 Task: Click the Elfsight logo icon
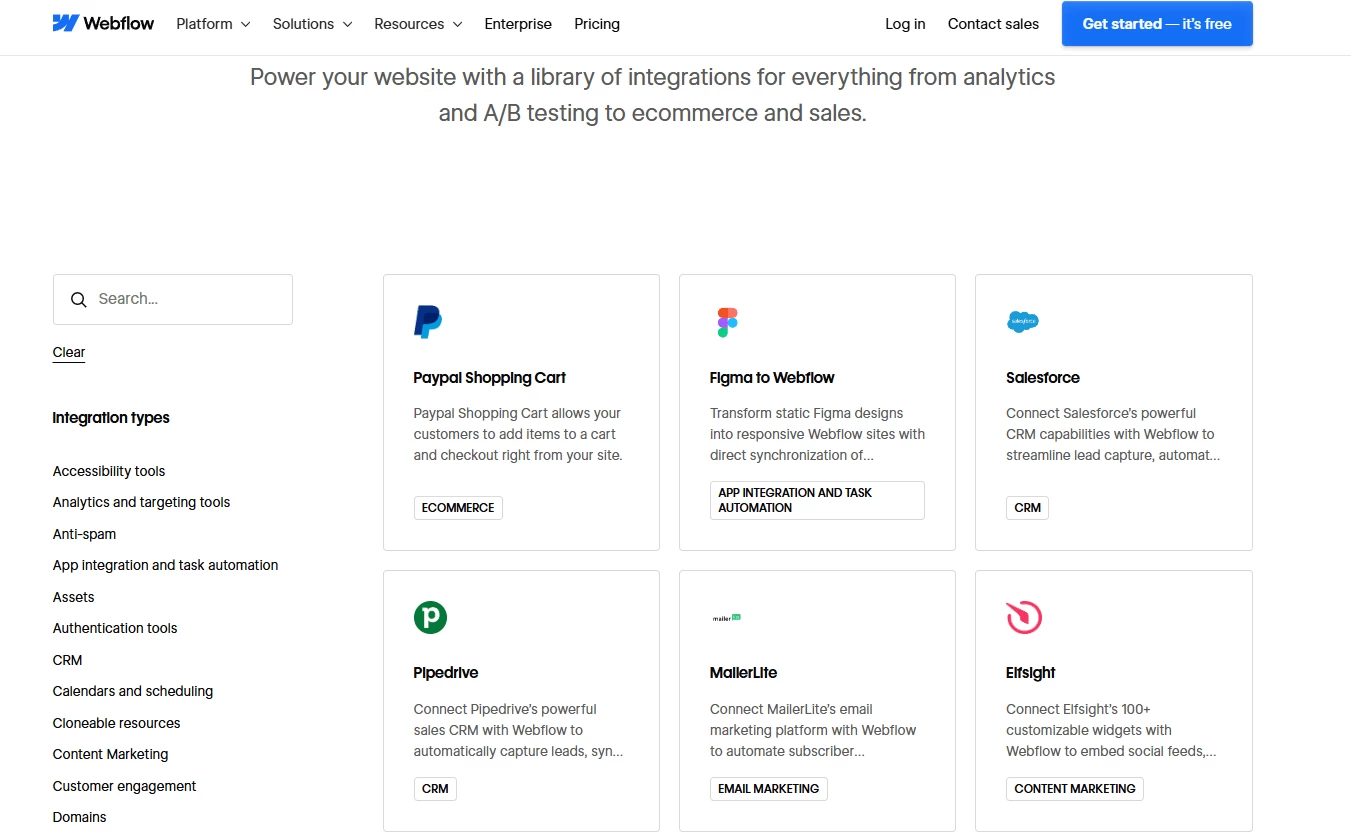click(x=1024, y=617)
